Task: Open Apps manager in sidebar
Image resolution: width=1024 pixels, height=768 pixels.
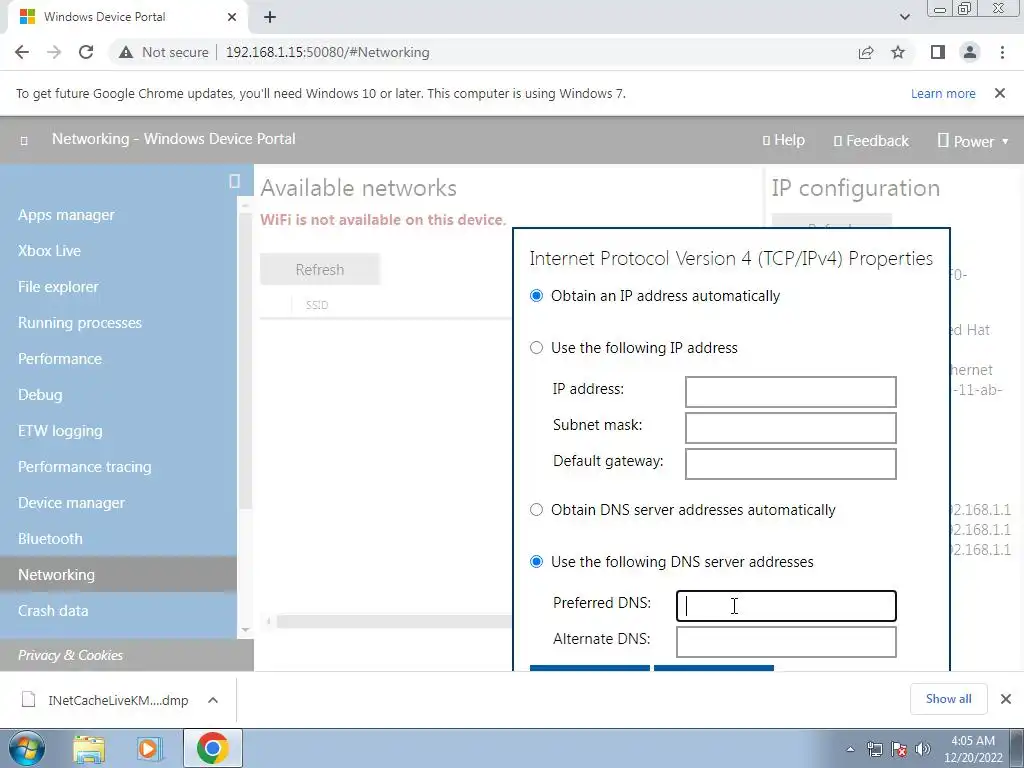Action: click(x=66, y=215)
